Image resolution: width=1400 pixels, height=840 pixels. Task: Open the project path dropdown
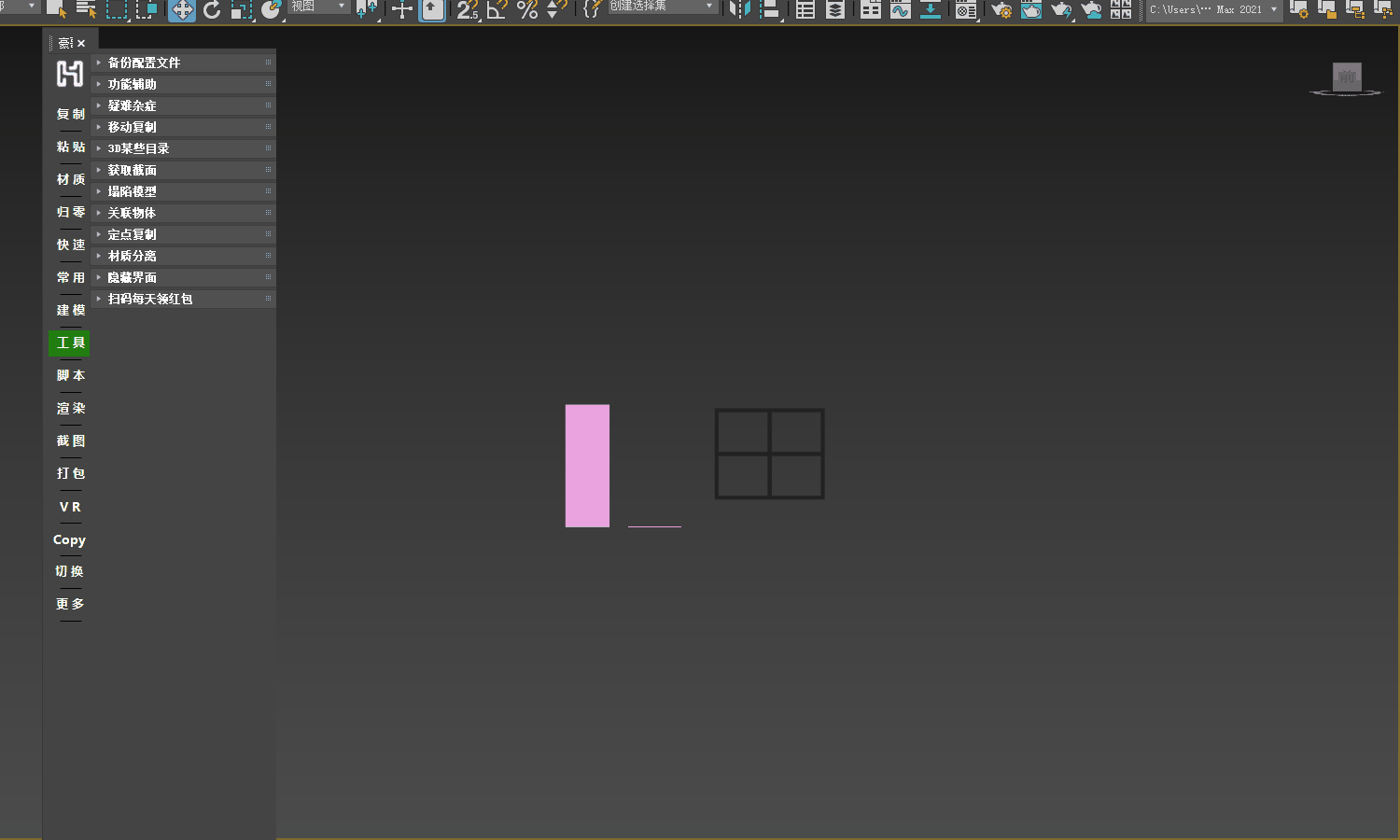[1214, 9]
